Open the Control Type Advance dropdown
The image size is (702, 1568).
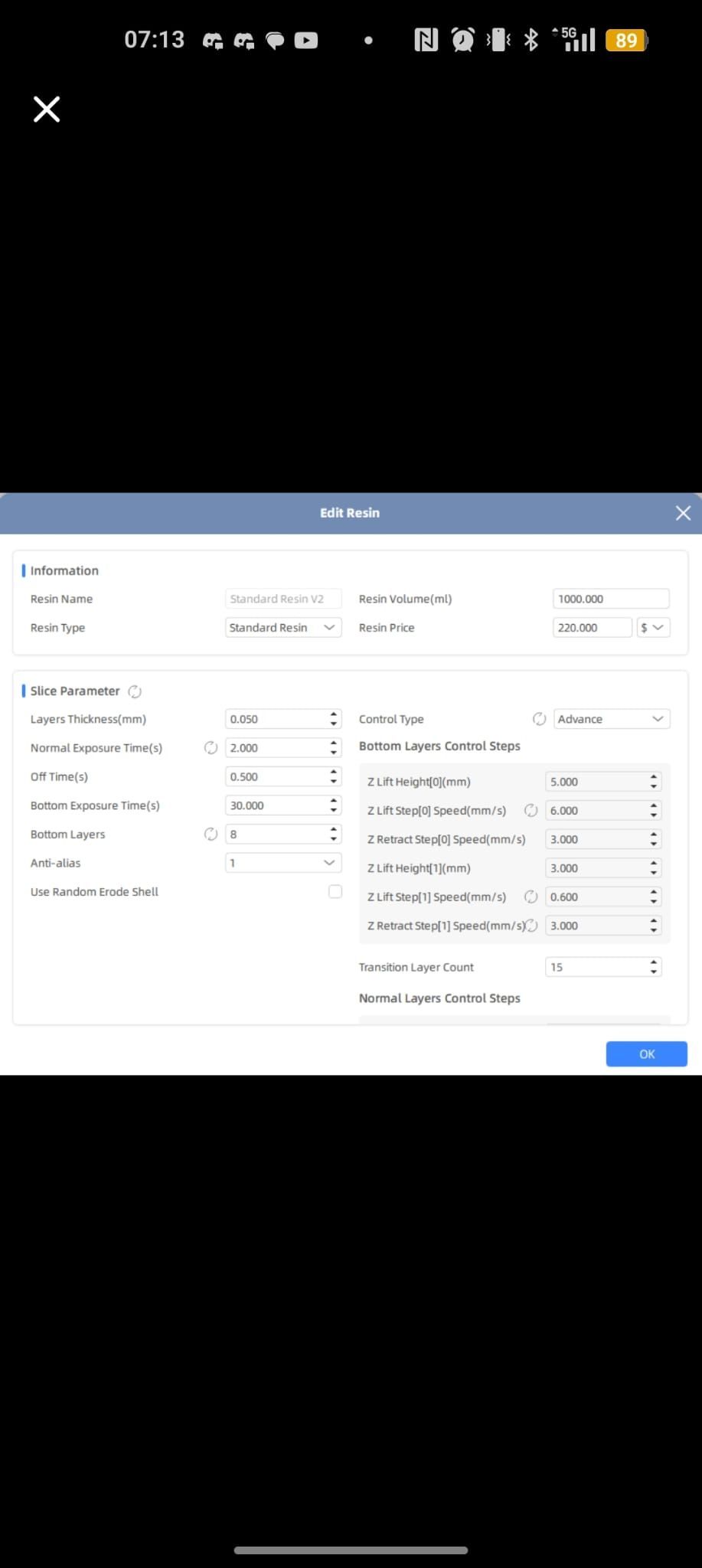click(612, 719)
